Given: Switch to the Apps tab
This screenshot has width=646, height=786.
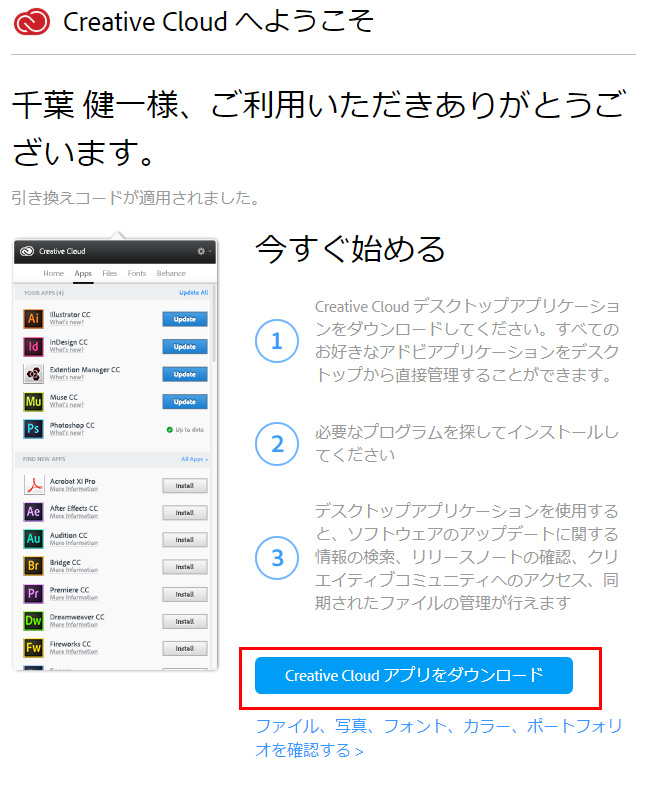Looking at the screenshot, I should click(x=83, y=274).
